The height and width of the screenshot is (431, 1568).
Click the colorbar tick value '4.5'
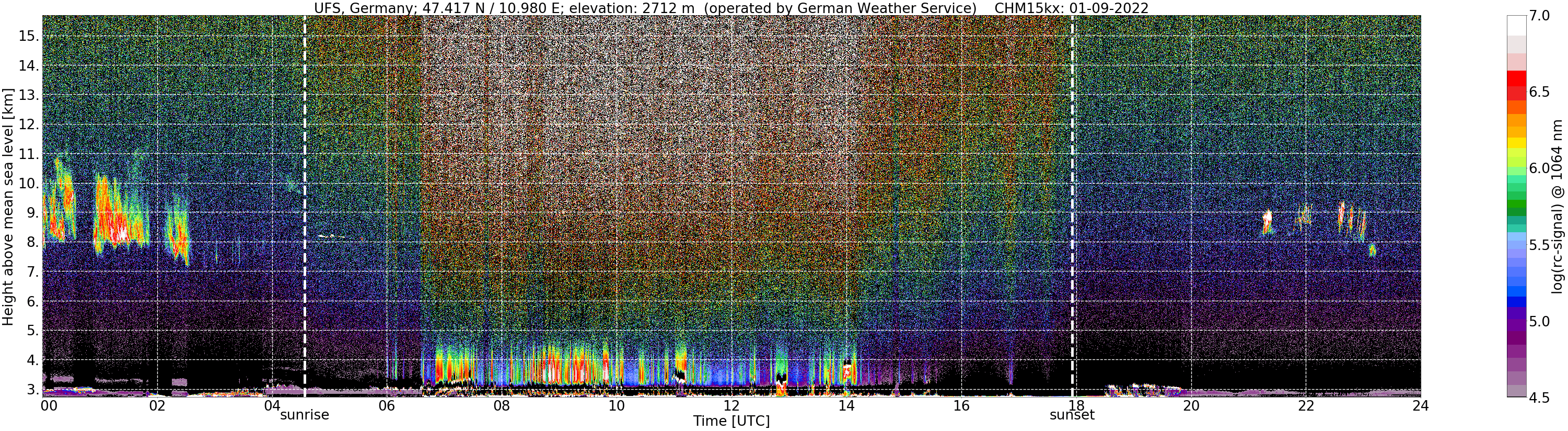[1540, 398]
